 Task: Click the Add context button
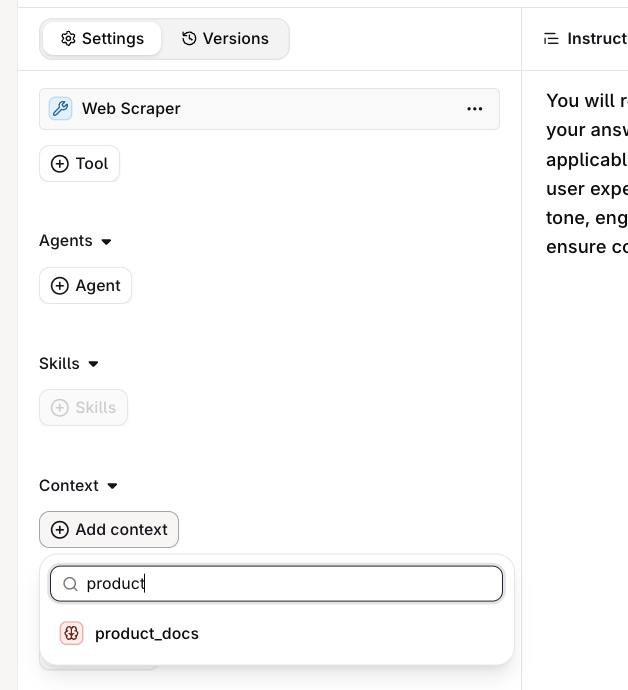click(x=109, y=529)
